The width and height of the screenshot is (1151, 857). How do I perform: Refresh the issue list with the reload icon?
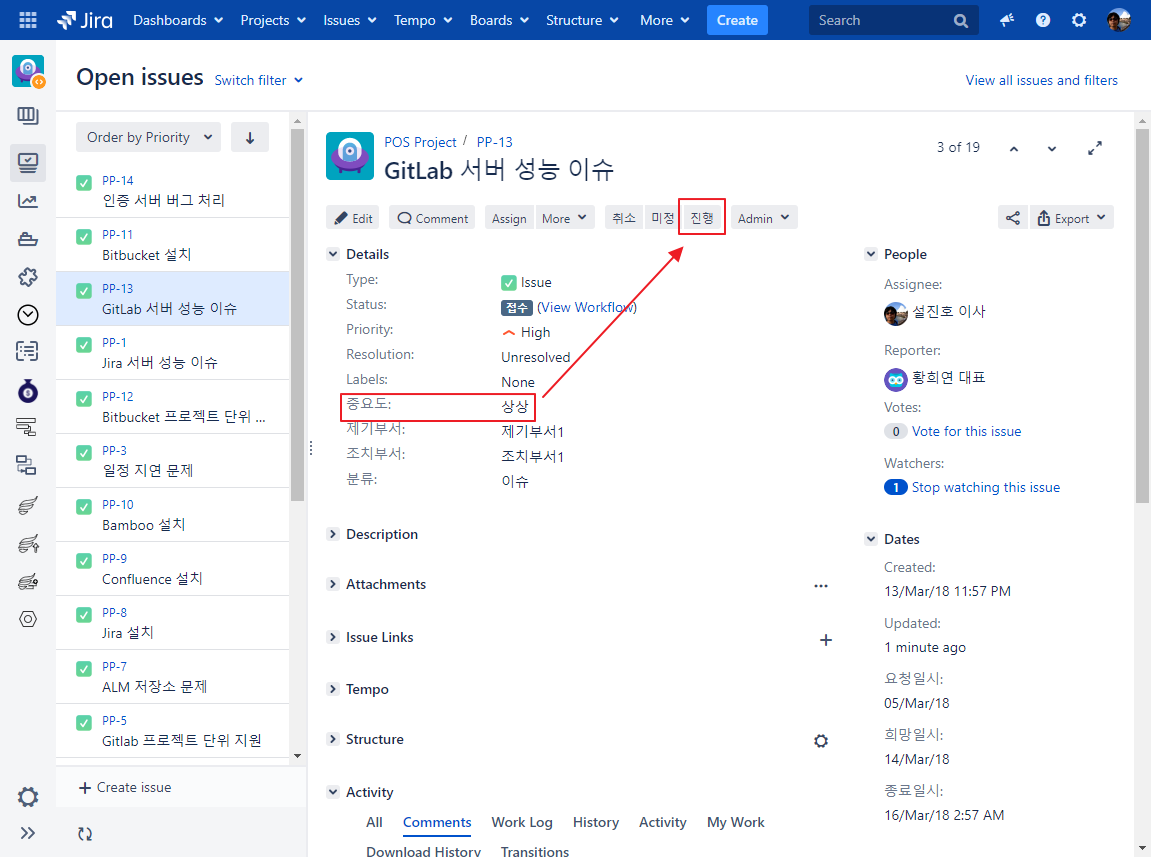point(85,834)
